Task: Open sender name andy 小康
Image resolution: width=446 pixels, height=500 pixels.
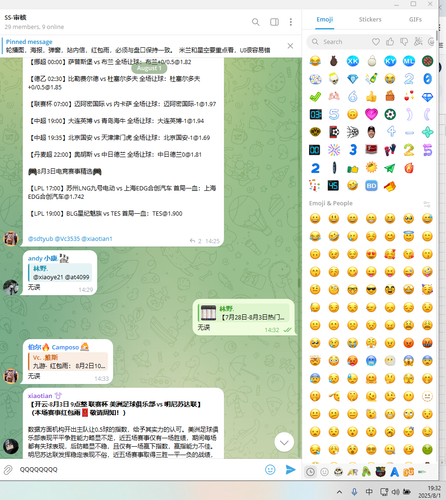Action: click(43, 258)
